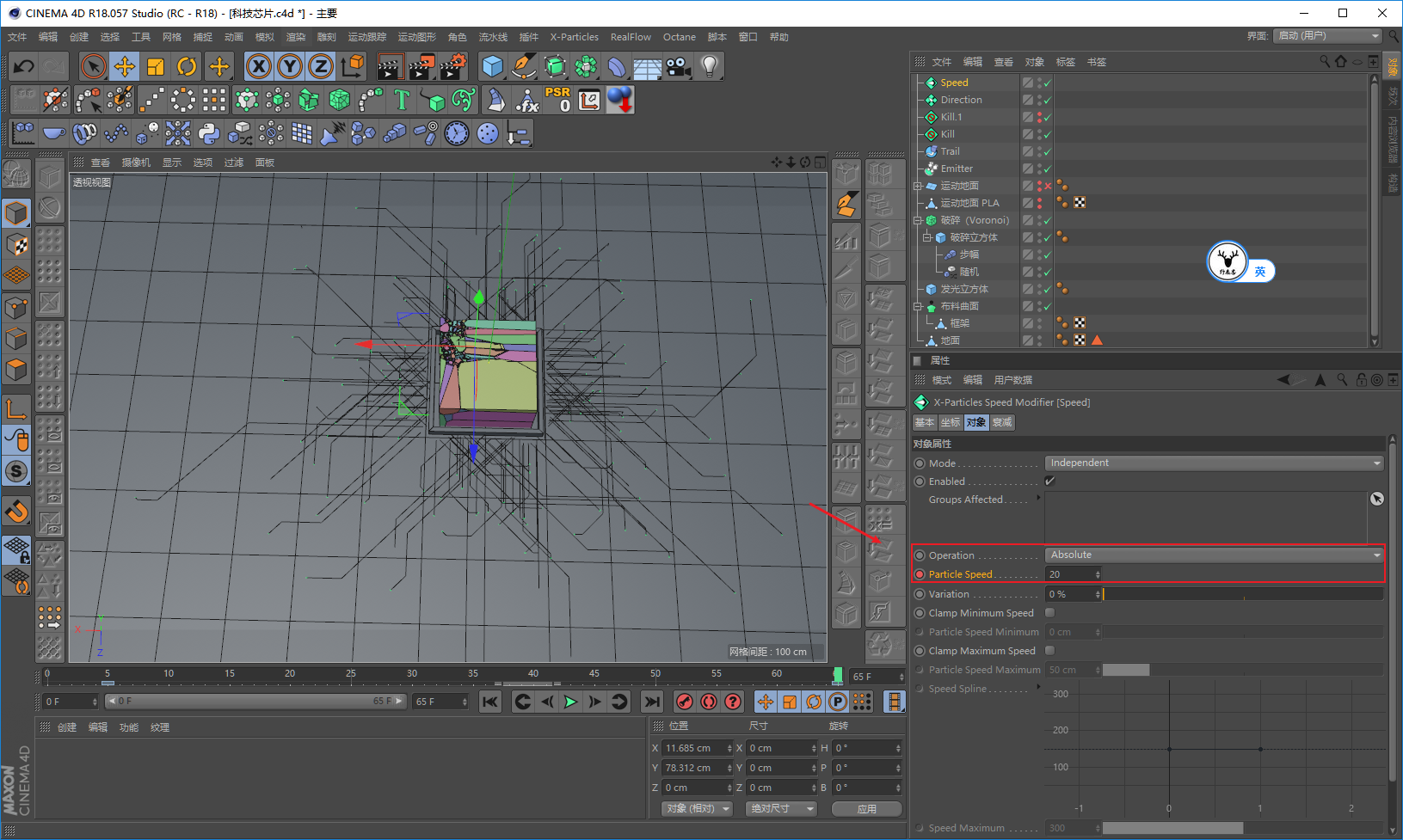The height and width of the screenshot is (840, 1403).
Task: Click the Particle Speed value field
Action: pyautogui.click(x=1073, y=574)
